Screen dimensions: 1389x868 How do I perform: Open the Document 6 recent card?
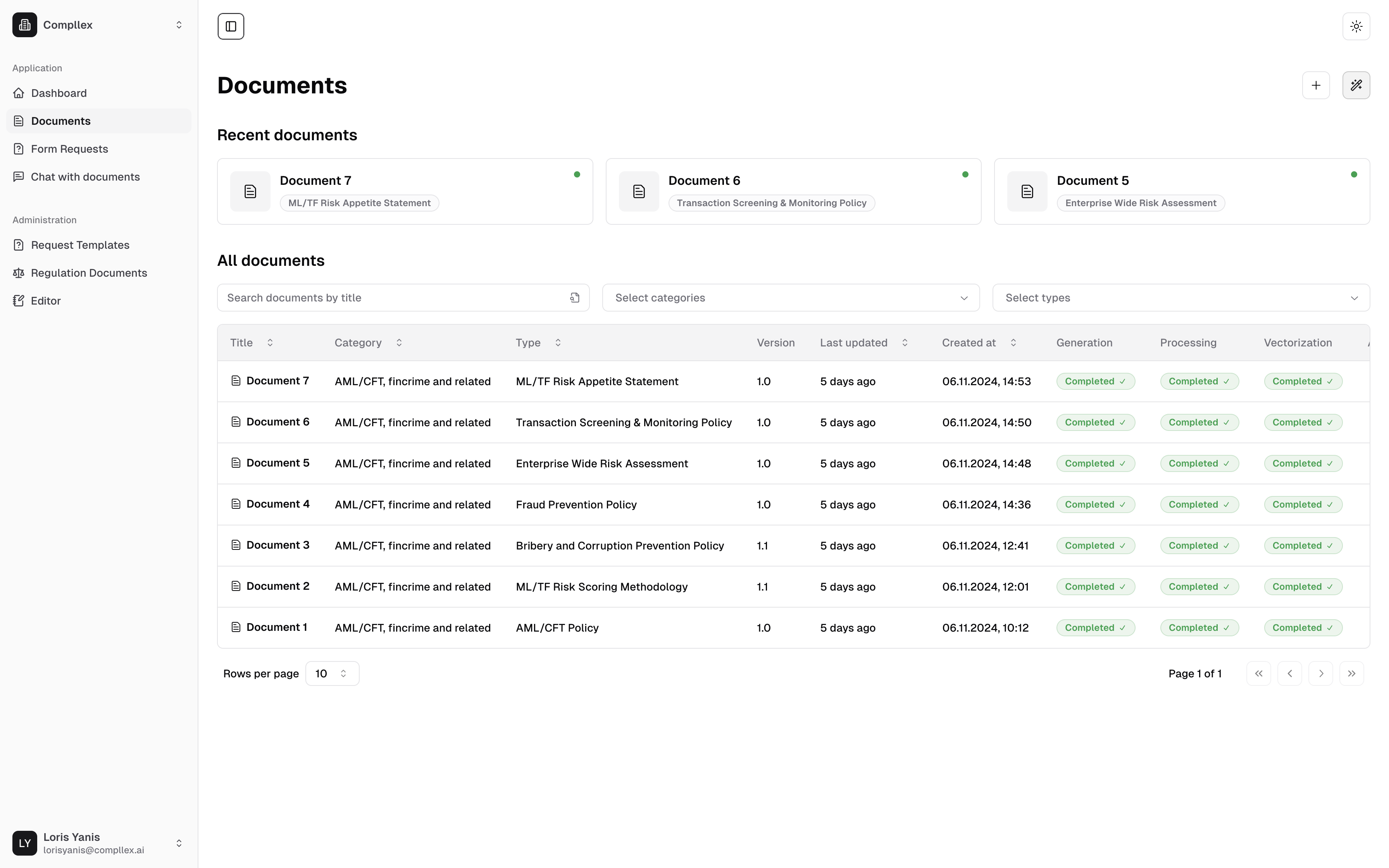(793, 191)
